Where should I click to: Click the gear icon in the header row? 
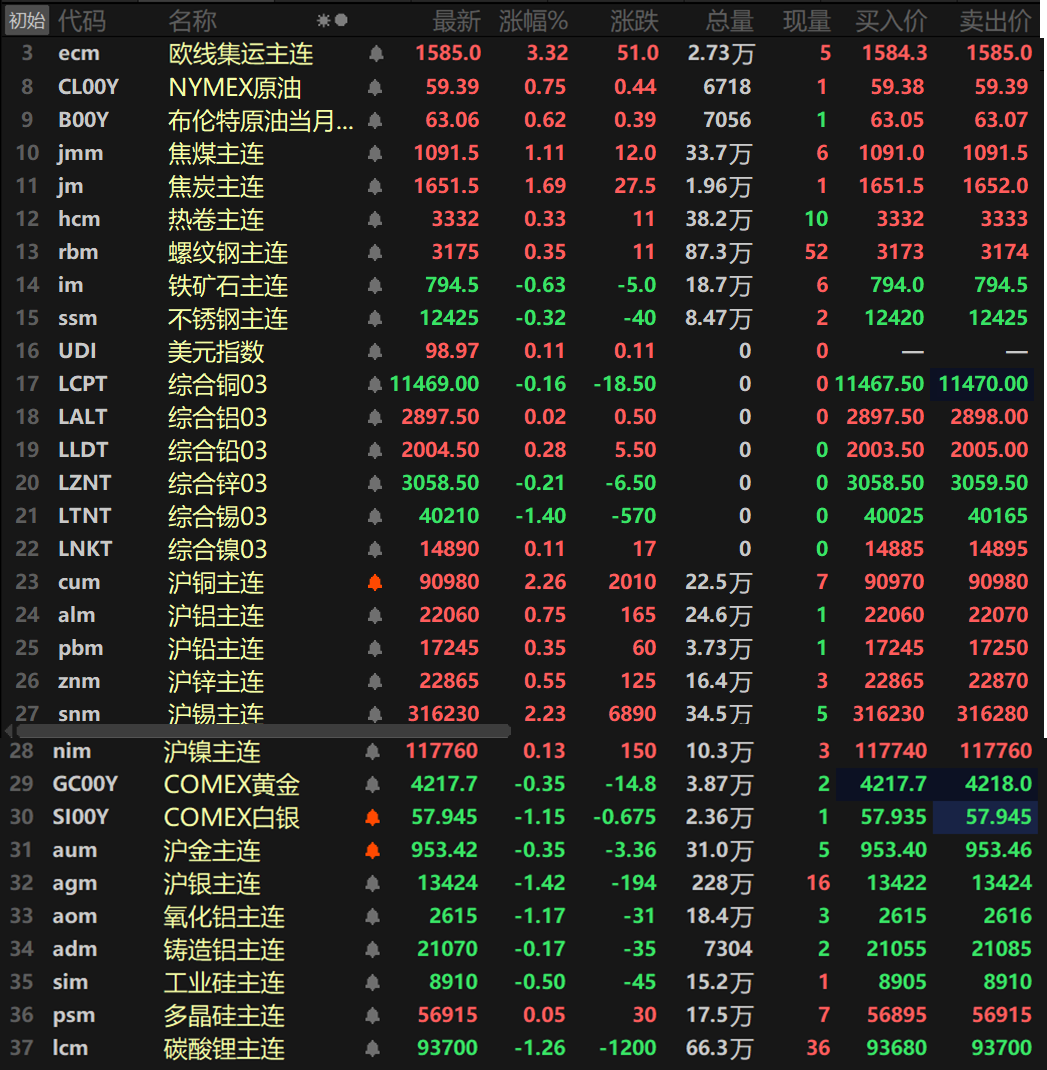pyautogui.click(x=323, y=20)
